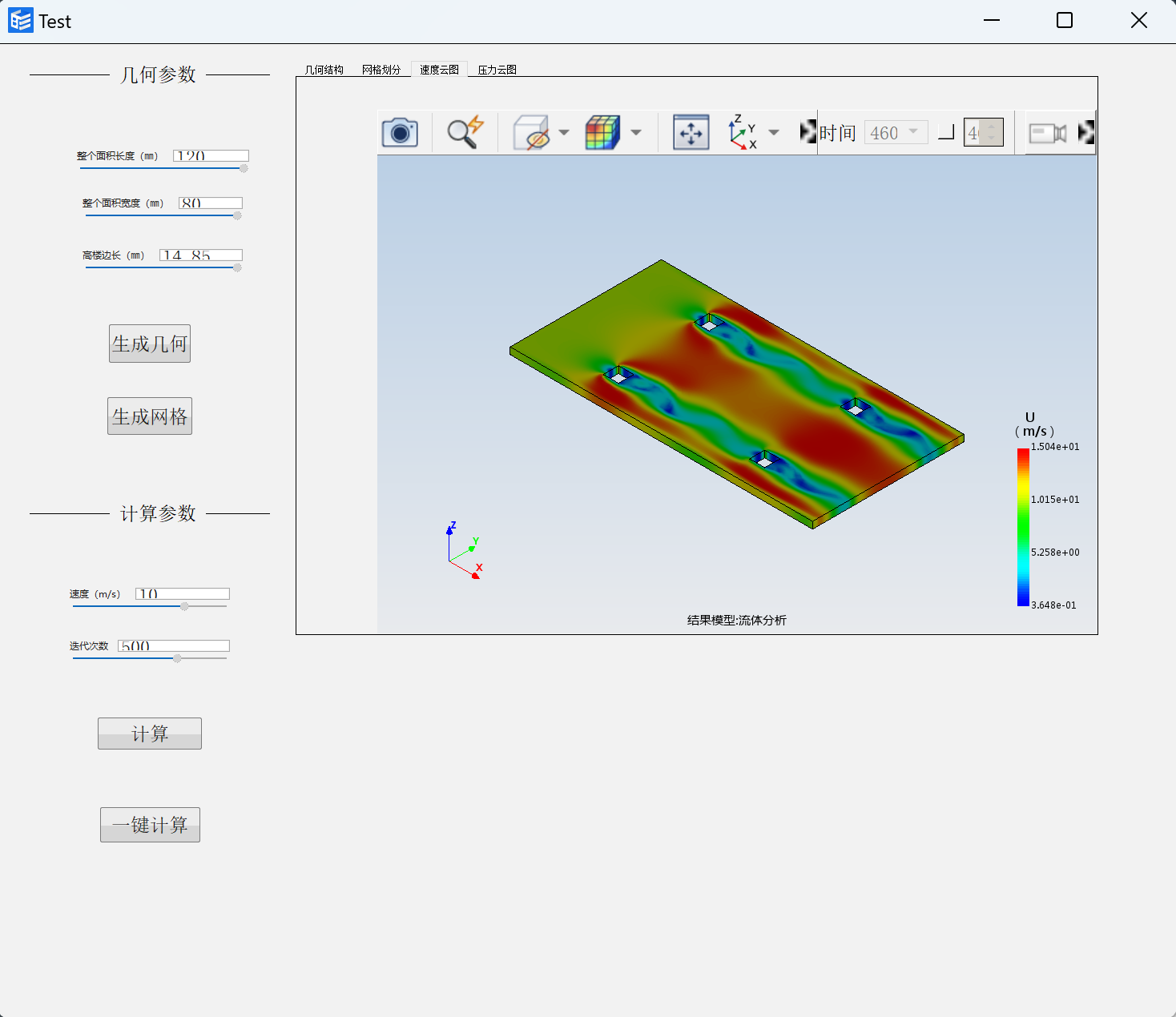Click the 生成几何 button
This screenshot has height=1017, width=1176.
pyautogui.click(x=150, y=344)
